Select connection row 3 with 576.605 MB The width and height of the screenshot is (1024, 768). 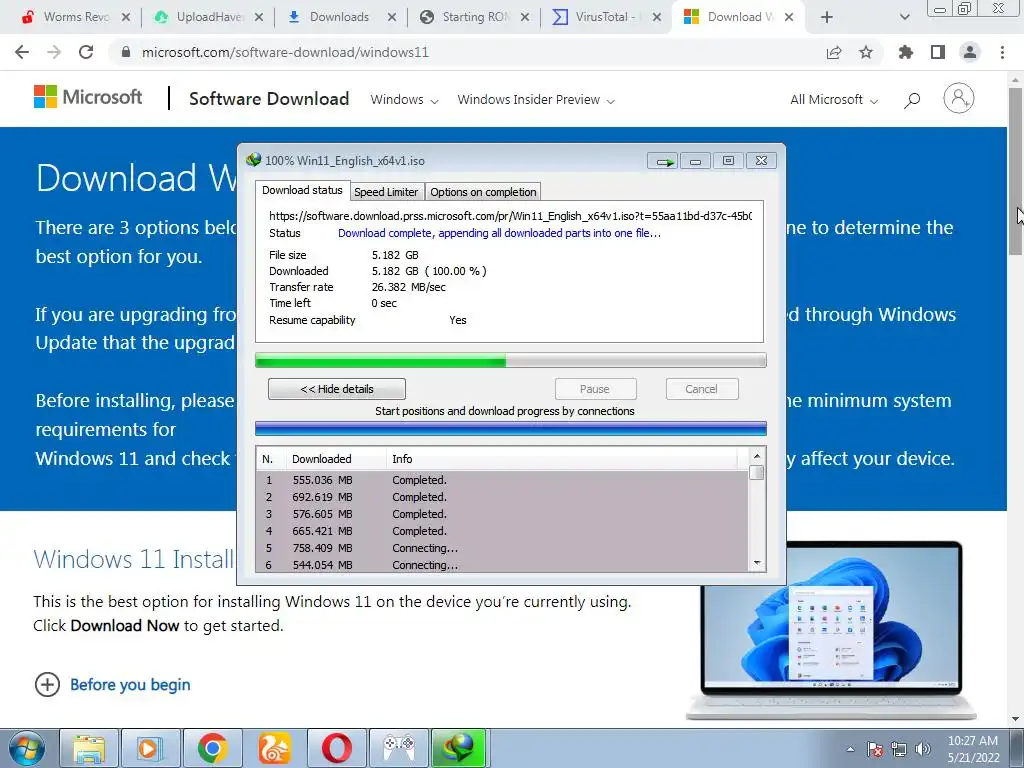[x=502, y=514]
